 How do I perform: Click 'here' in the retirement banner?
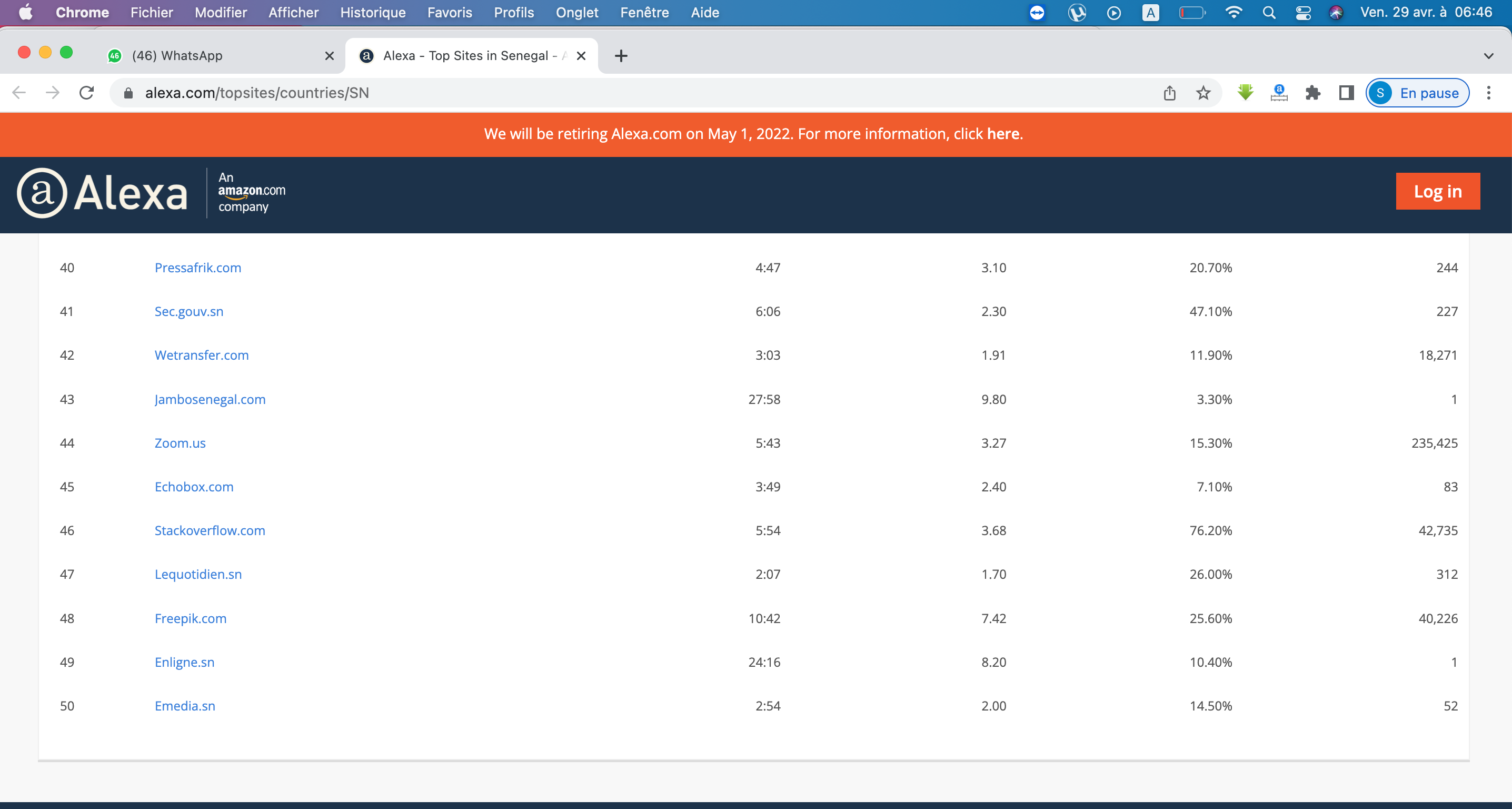tap(1003, 134)
